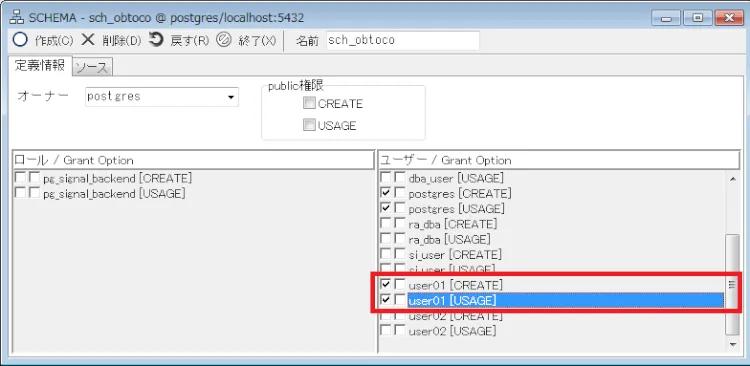Viewport: 750px width, 366px height.
Task: Minimize the SCHEMA window
Action: (x=667, y=19)
